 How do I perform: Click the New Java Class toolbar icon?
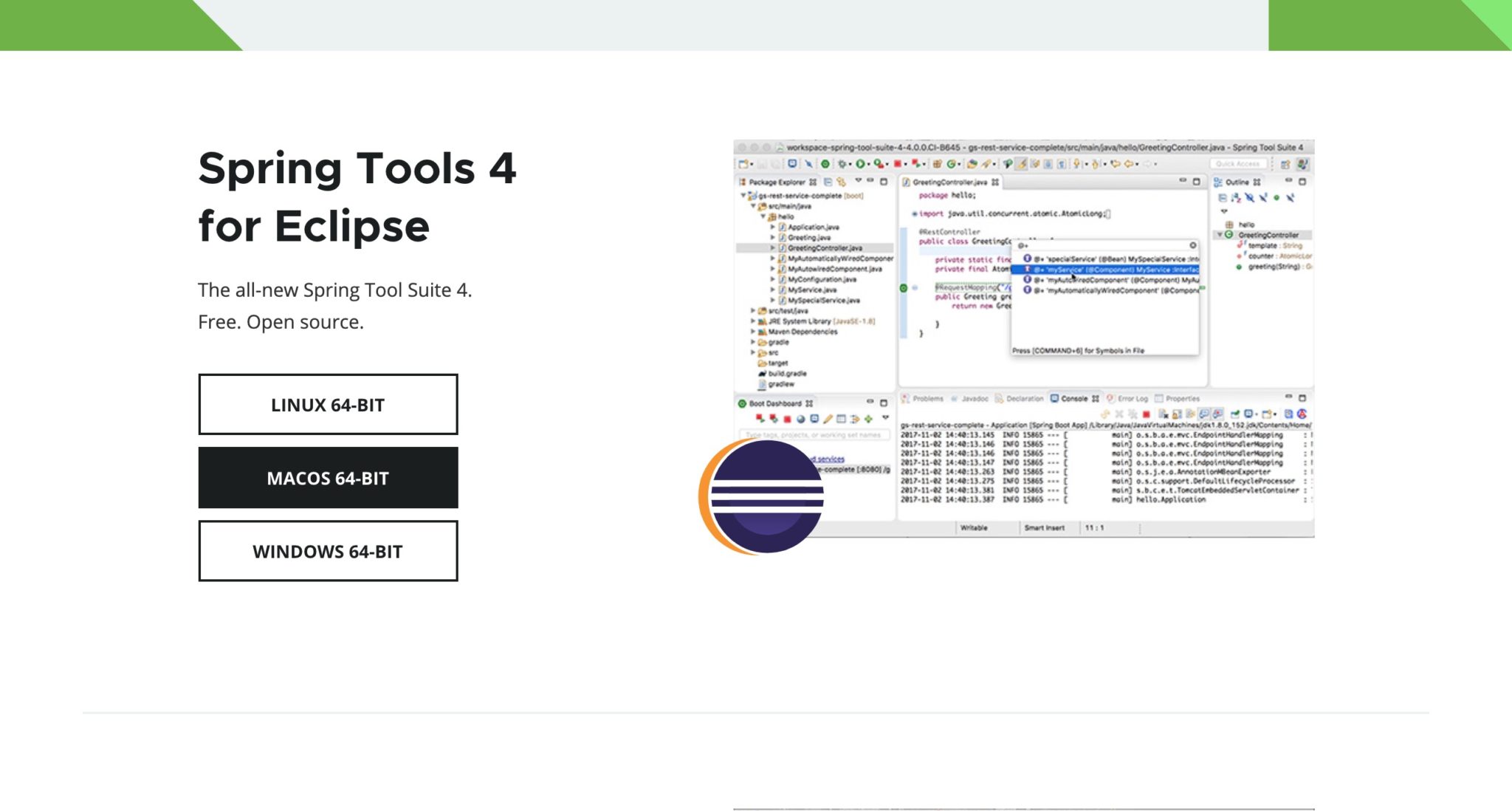coord(951,165)
